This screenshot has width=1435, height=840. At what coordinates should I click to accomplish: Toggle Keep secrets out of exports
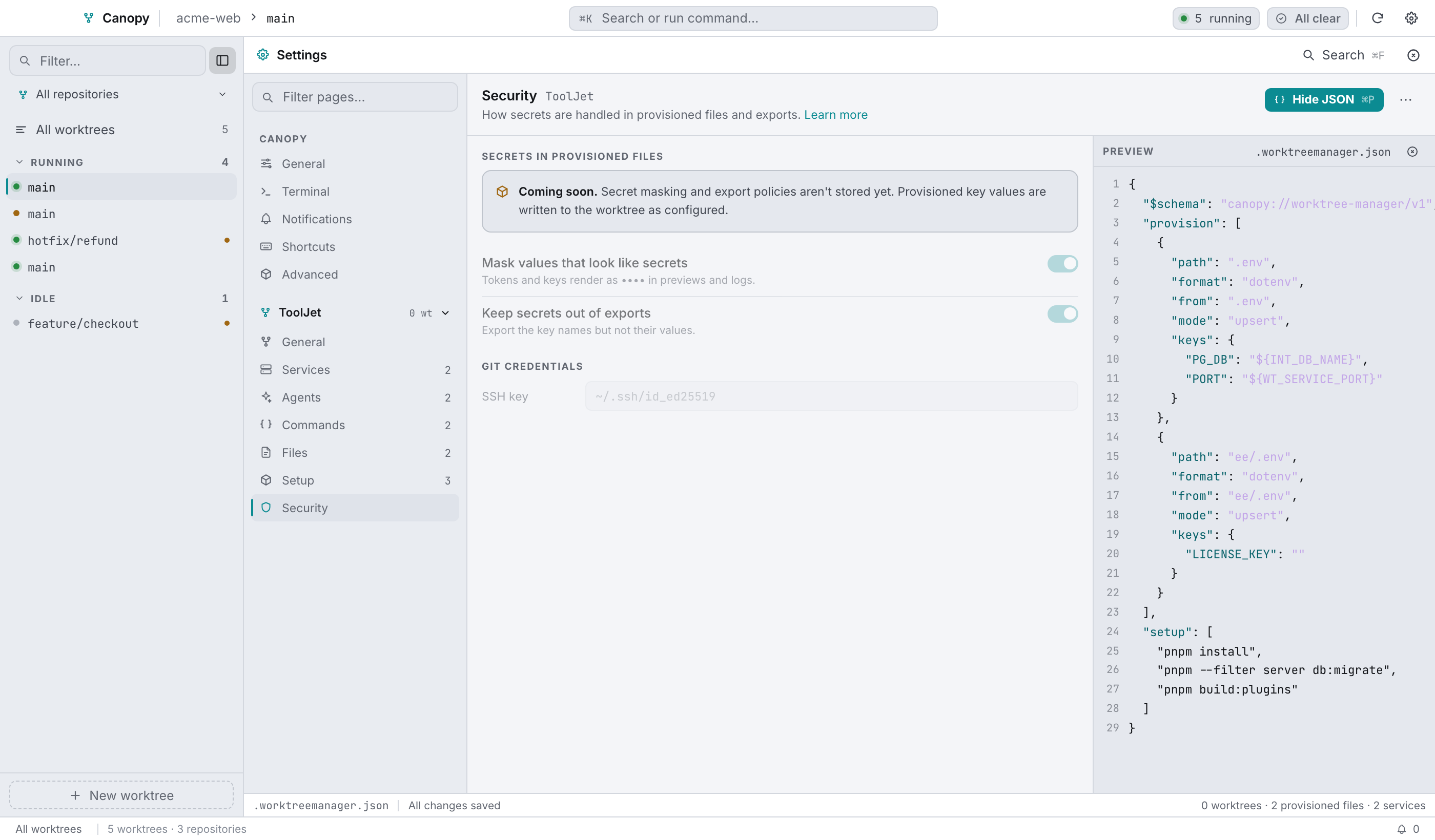pyautogui.click(x=1062, y=313)
